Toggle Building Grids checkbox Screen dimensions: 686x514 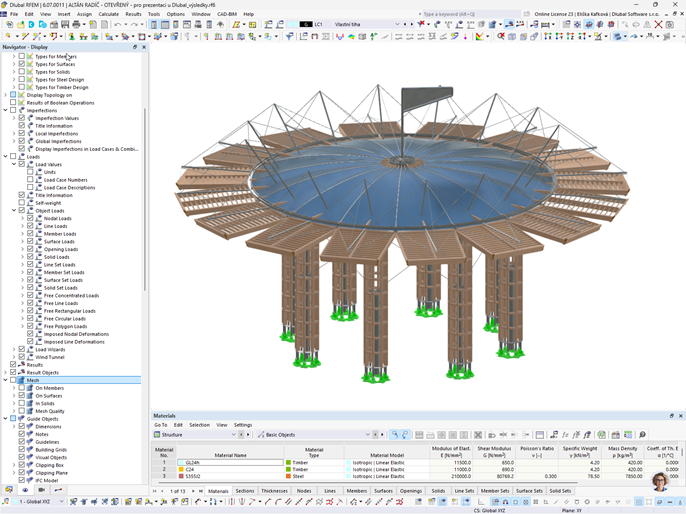coord(21,449)
